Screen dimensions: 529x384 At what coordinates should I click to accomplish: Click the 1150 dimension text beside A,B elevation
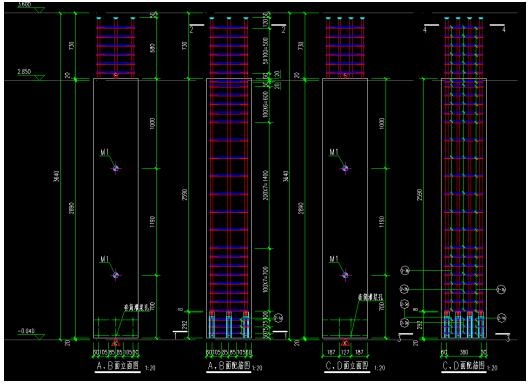(x=152, y=221)
